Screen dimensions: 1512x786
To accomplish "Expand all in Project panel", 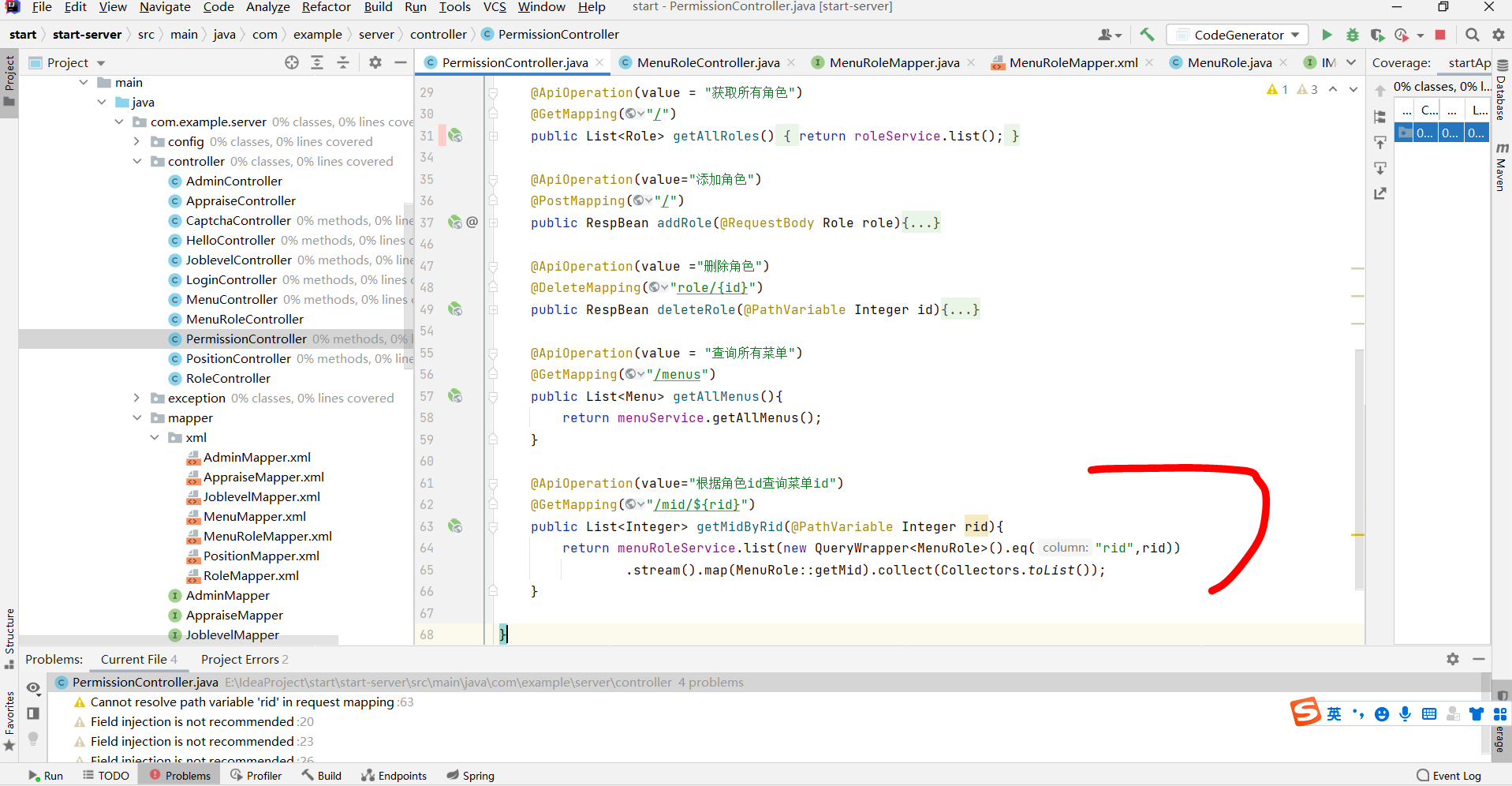I will (317, 62).
